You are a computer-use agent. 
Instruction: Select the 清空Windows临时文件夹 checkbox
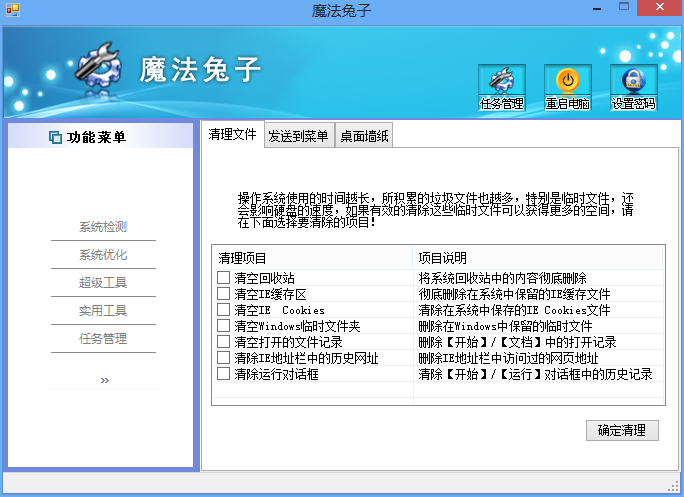click(x=223, y=326)
